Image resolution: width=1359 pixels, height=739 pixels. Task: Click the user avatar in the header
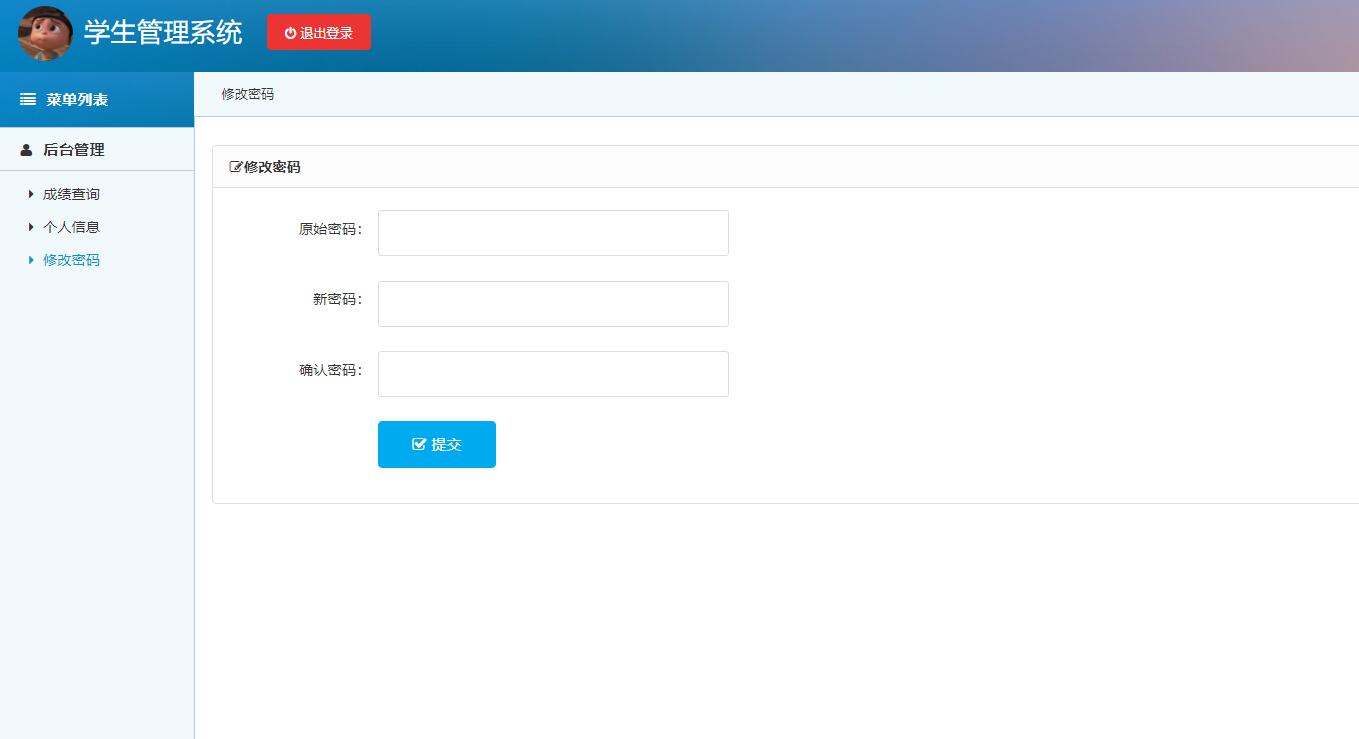[45, 34]
